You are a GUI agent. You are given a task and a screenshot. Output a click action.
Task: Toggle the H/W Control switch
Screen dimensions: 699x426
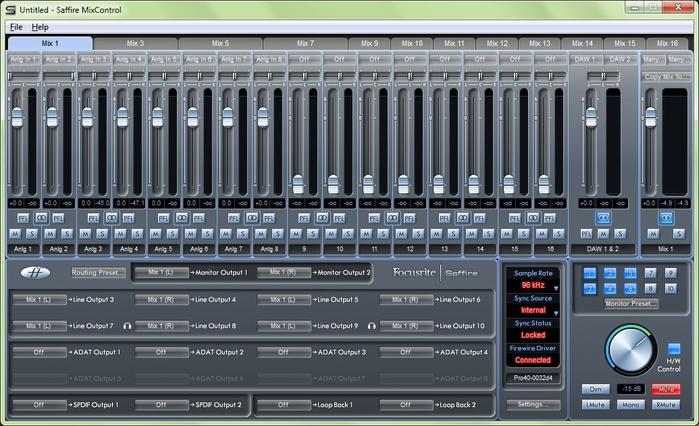(674, 348)
